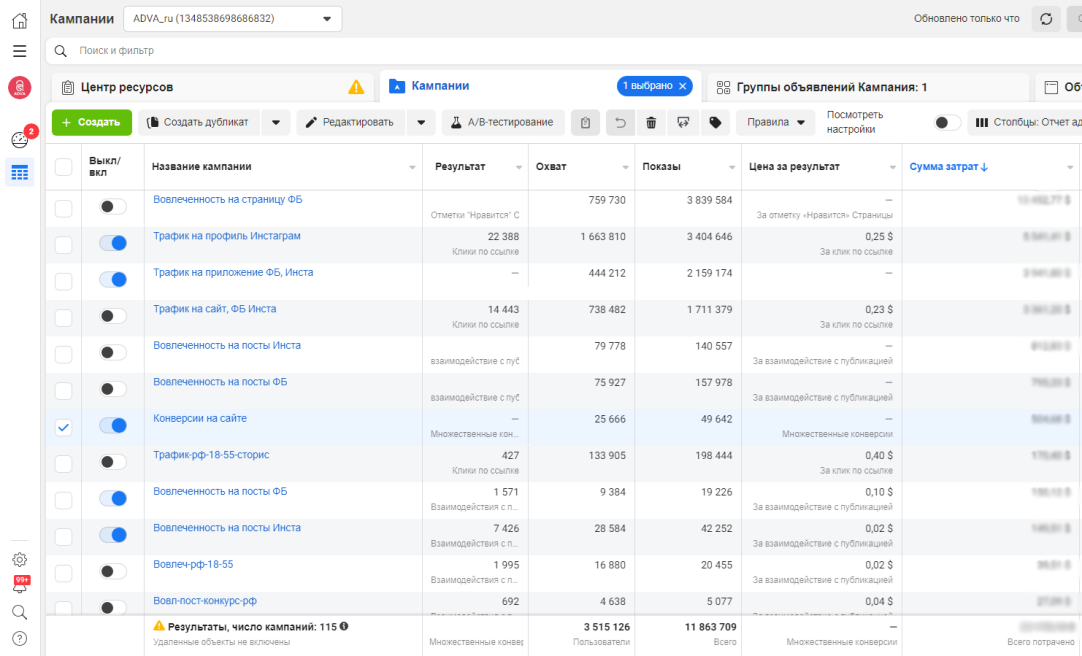This screenshot has height=656, width=1082.
Task: Expand the arrow next to Создать дубликат
Action: [x=276, y=122]
